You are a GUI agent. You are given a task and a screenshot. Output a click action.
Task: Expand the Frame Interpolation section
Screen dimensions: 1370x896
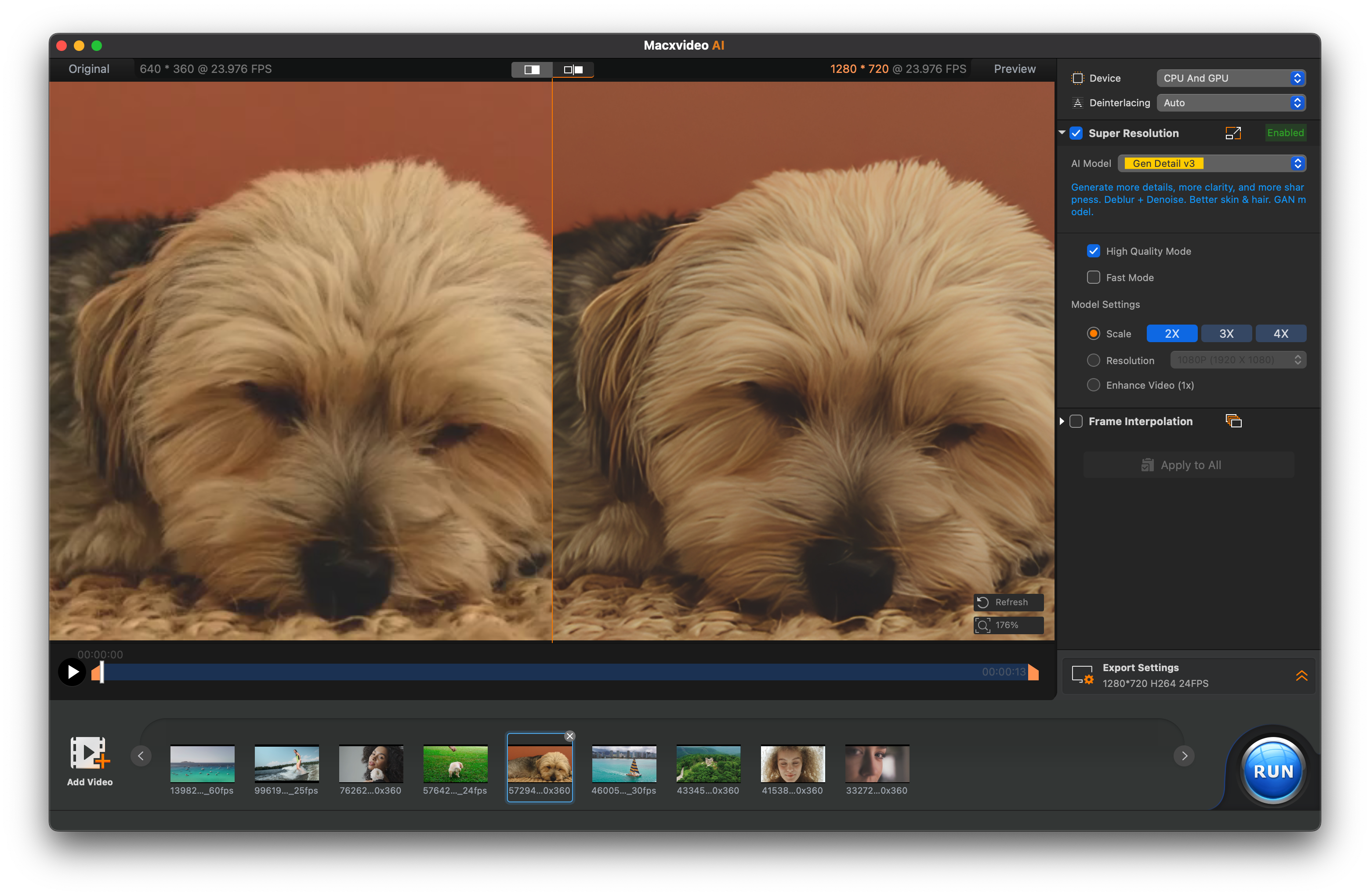[x=1062, y=421]
